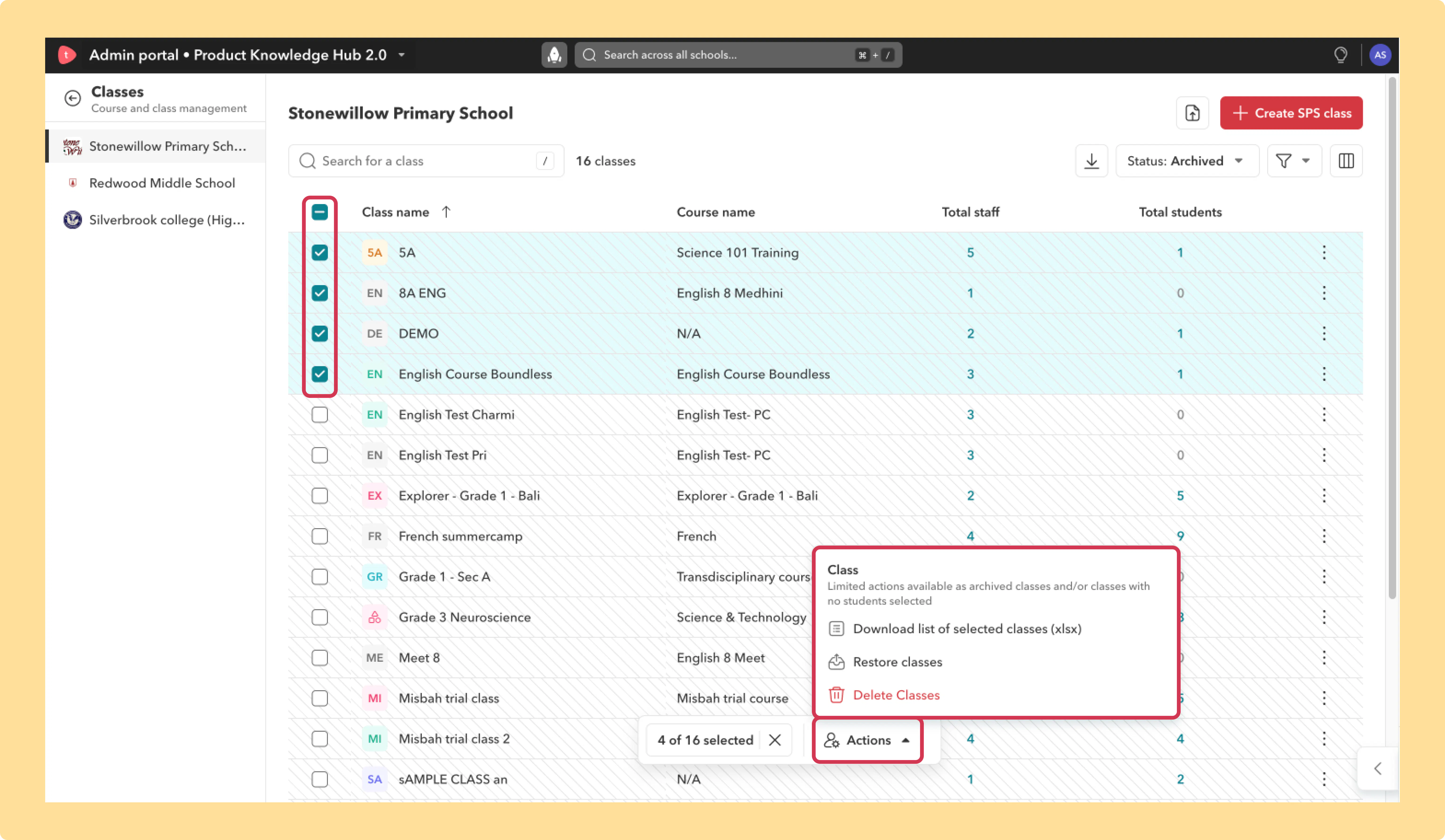Screen dimensions: 1445x840
Task: Open the AS user avatar
Action: tap(1380, 55)
